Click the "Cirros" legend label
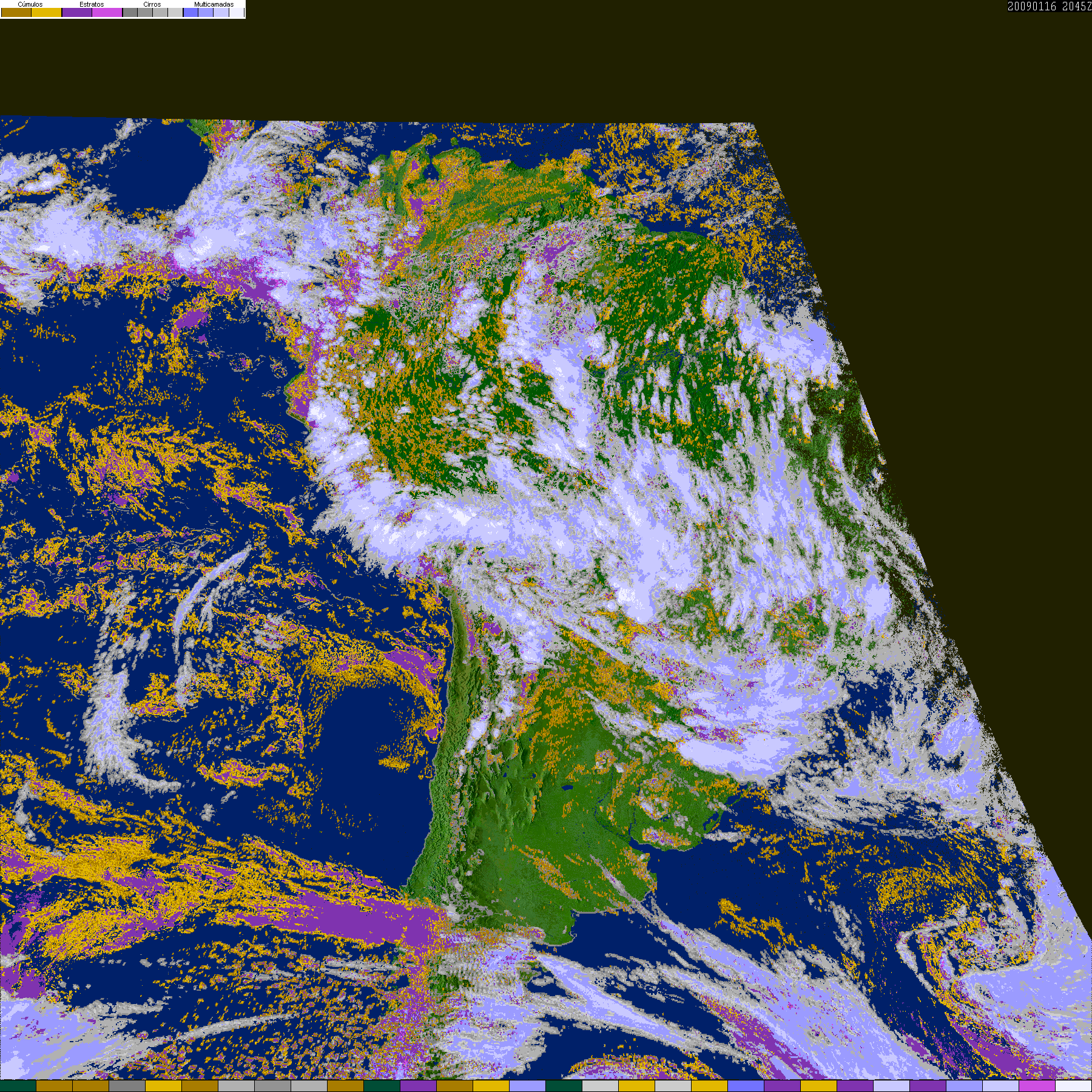This screenshot has width=1092, height=1092. tap(152, 4)
